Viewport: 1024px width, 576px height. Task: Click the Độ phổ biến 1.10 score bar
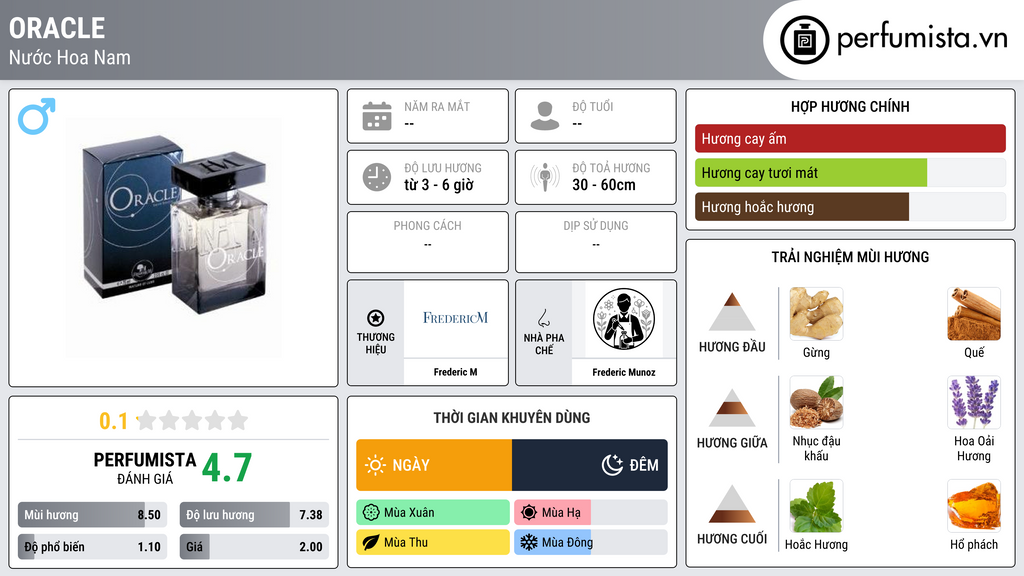(x=92, y=547)
